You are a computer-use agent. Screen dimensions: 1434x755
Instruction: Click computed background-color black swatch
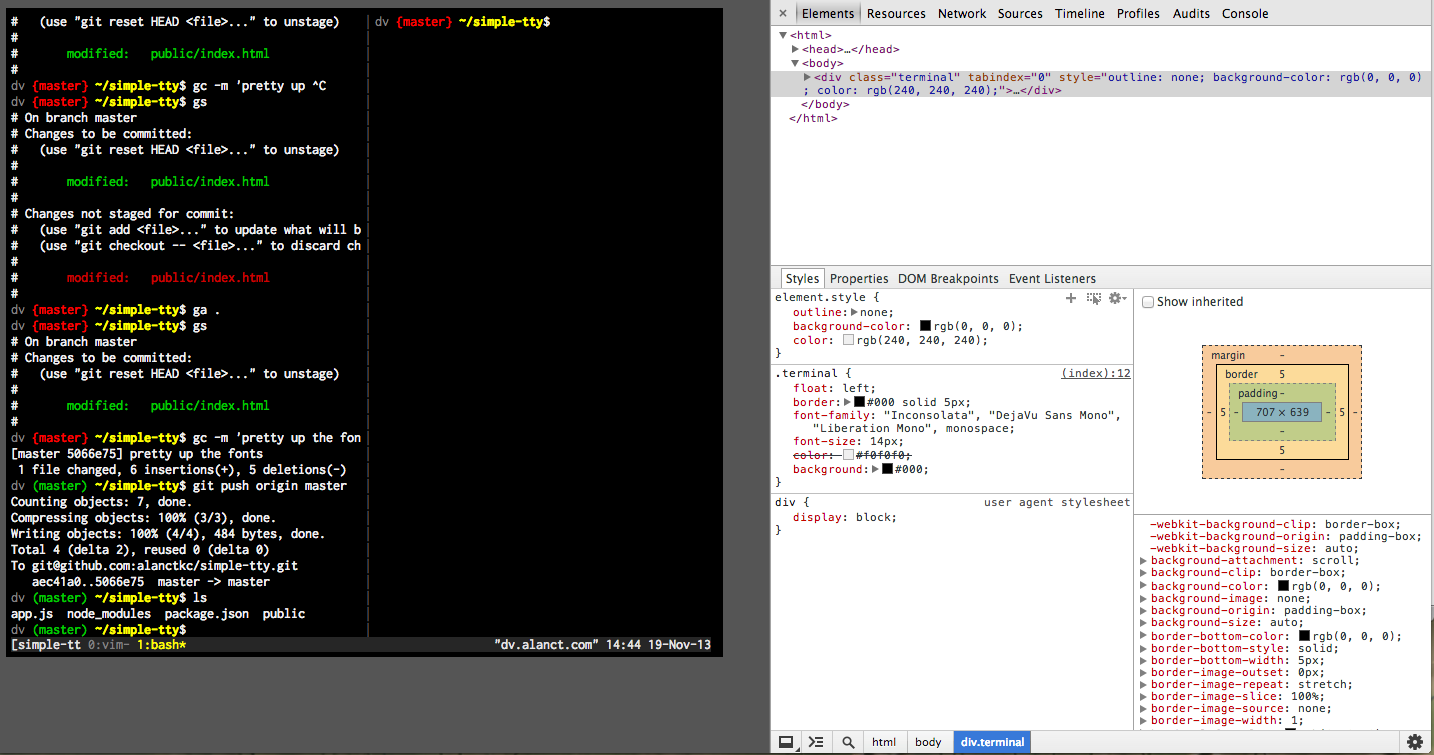pyautogui.click(x=1283, y=586)
